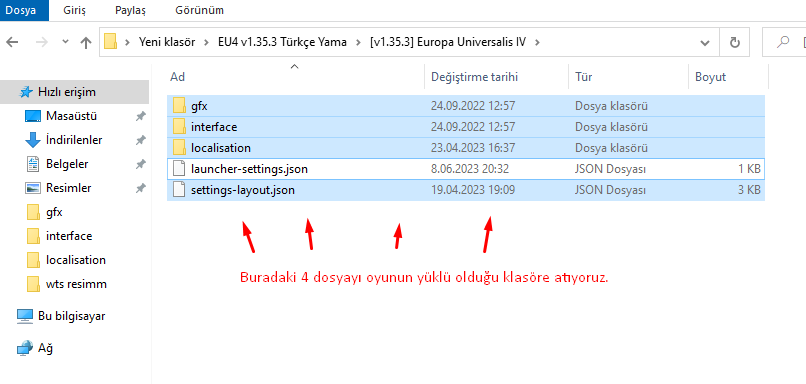
Task: Click the folder icon in address bar
Action: pyautogui.click(x=110, y=41)
